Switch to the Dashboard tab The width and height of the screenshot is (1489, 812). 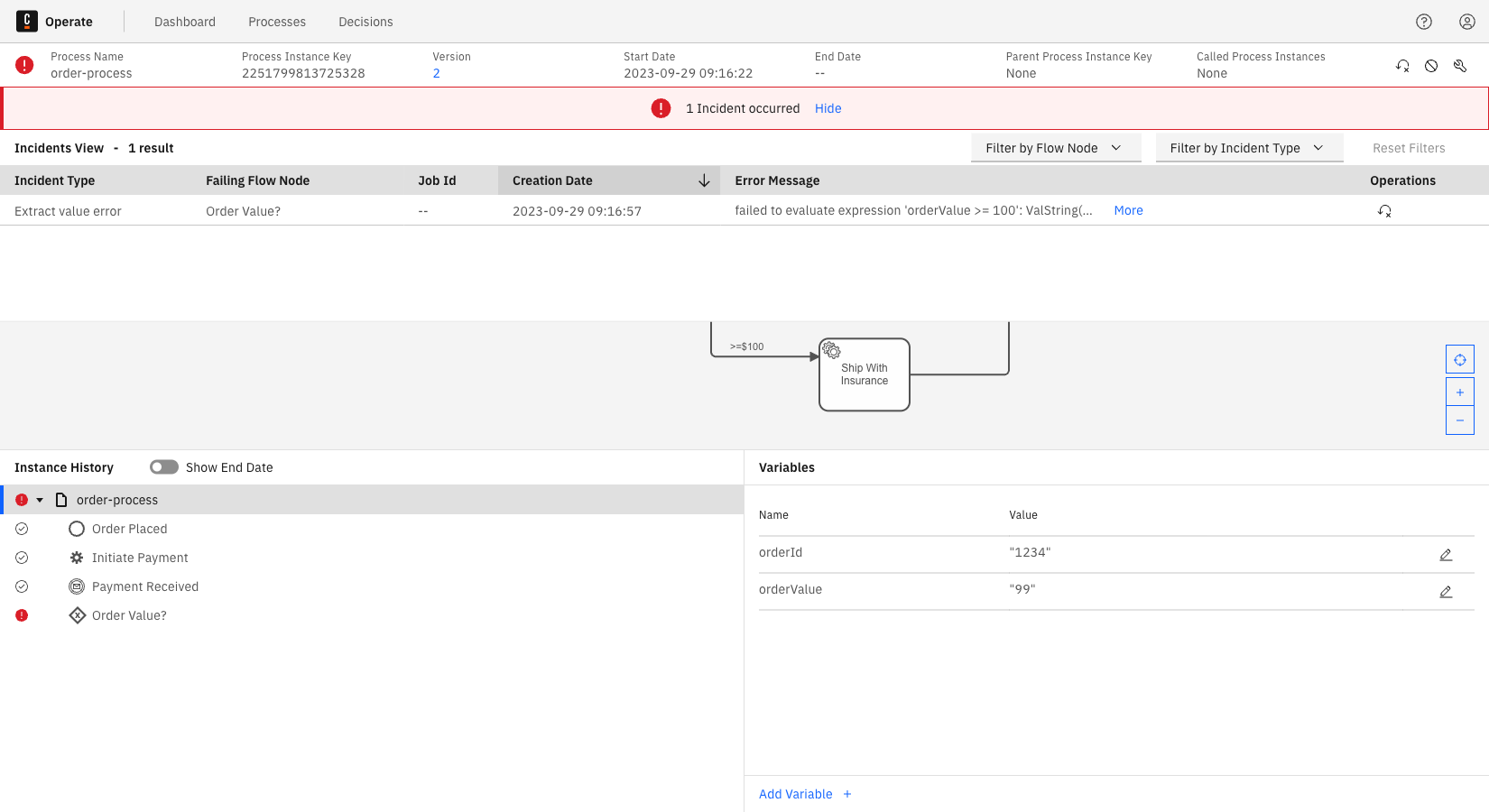[x=184, y=21]
